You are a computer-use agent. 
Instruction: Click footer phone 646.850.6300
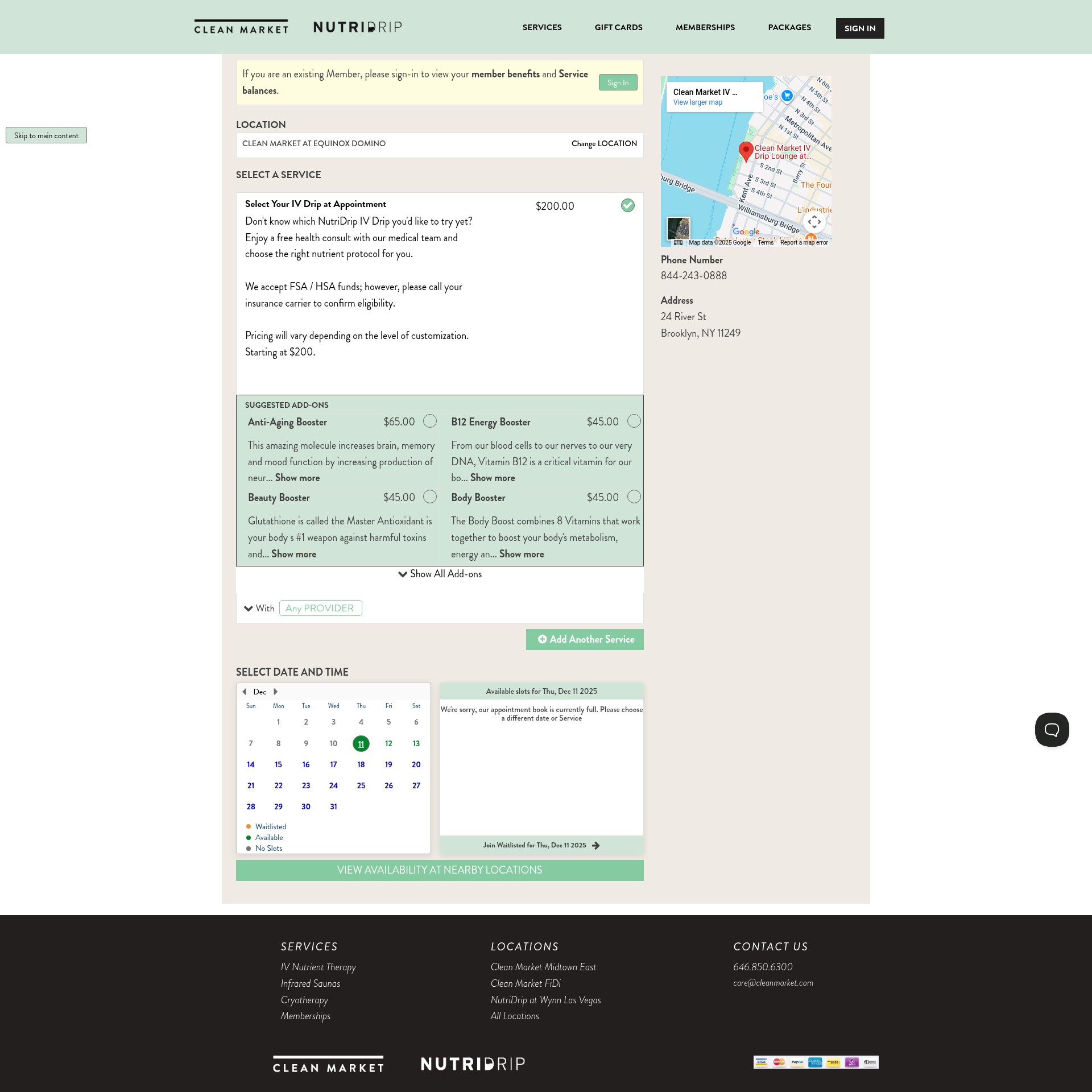tap(763, 967)
